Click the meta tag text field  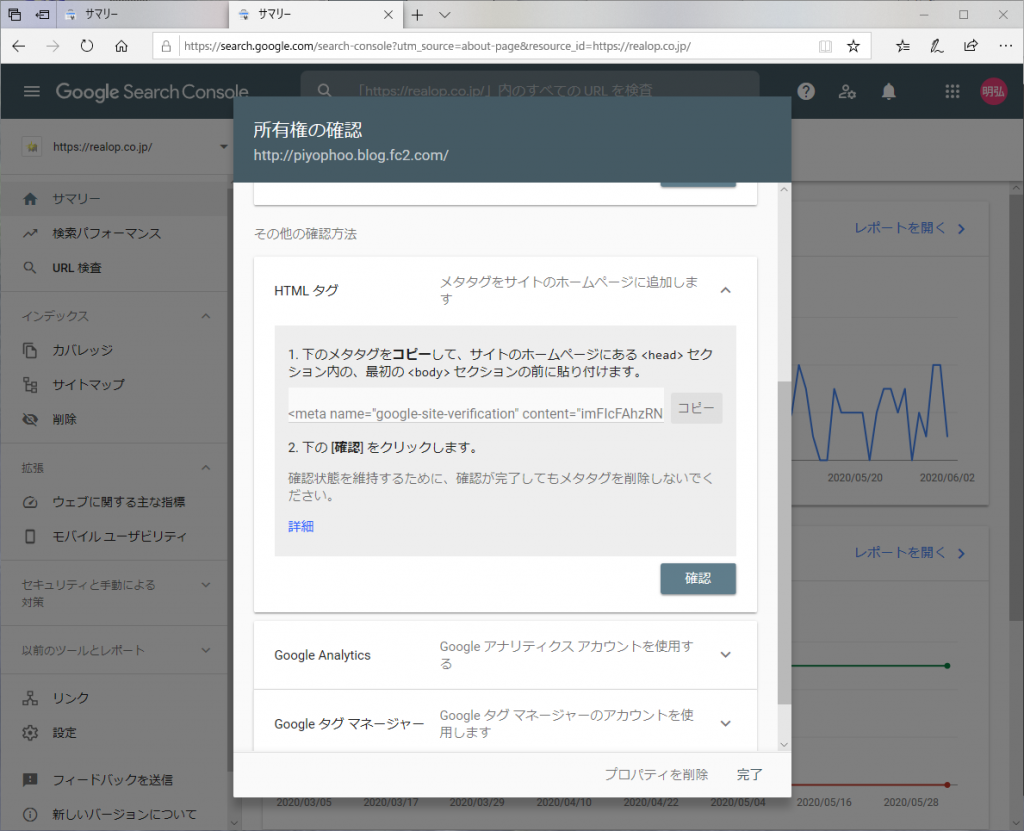(476, 406)
